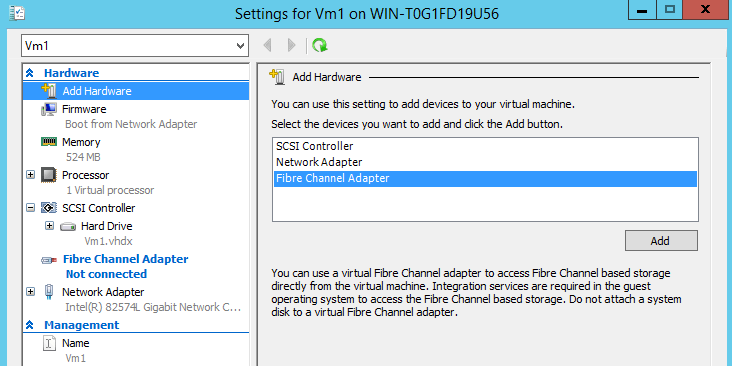Expand the Processor tree node
This screenshot has width=732, height=366.
[30, 175]
